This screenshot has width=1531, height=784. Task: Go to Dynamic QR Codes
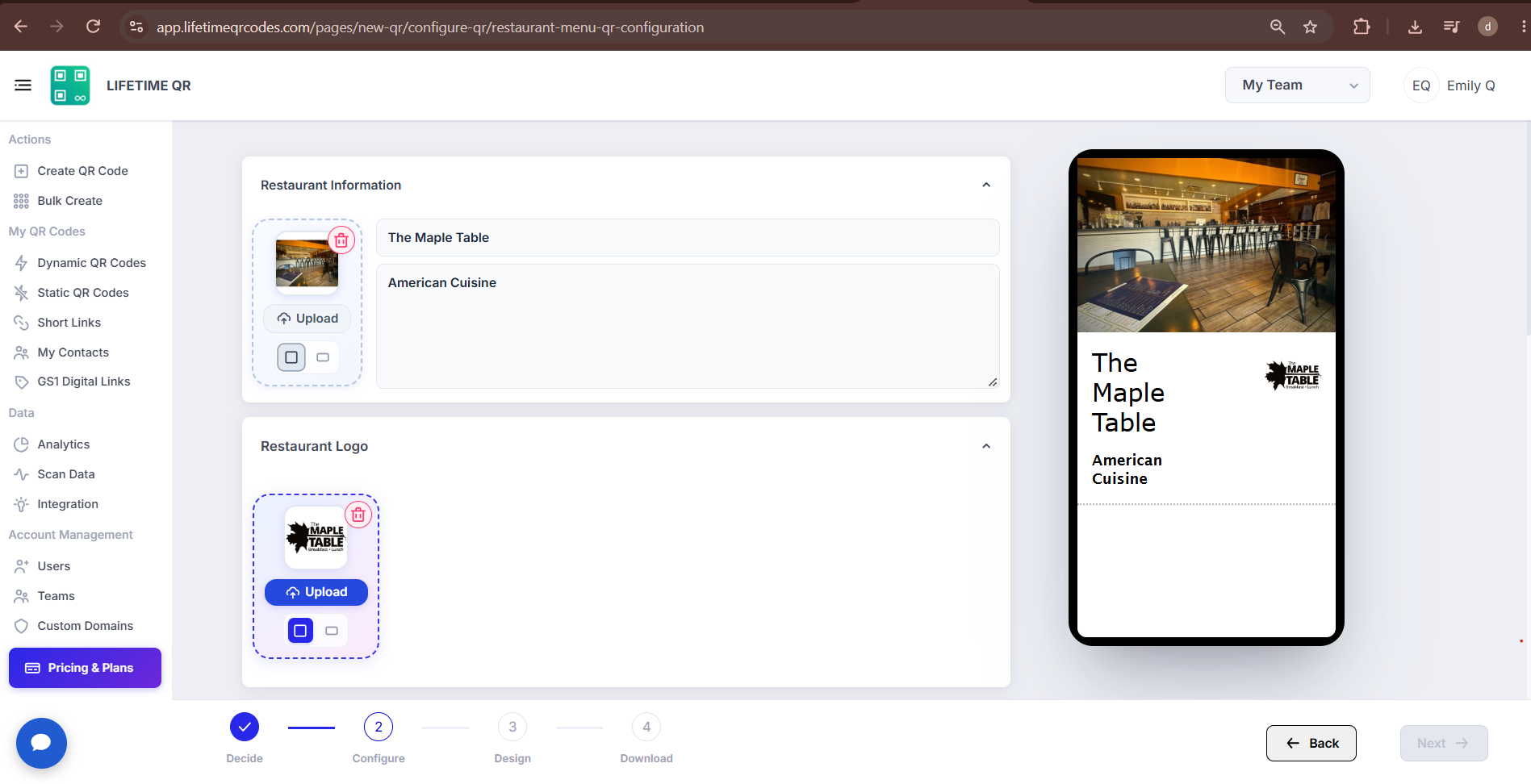91,263
